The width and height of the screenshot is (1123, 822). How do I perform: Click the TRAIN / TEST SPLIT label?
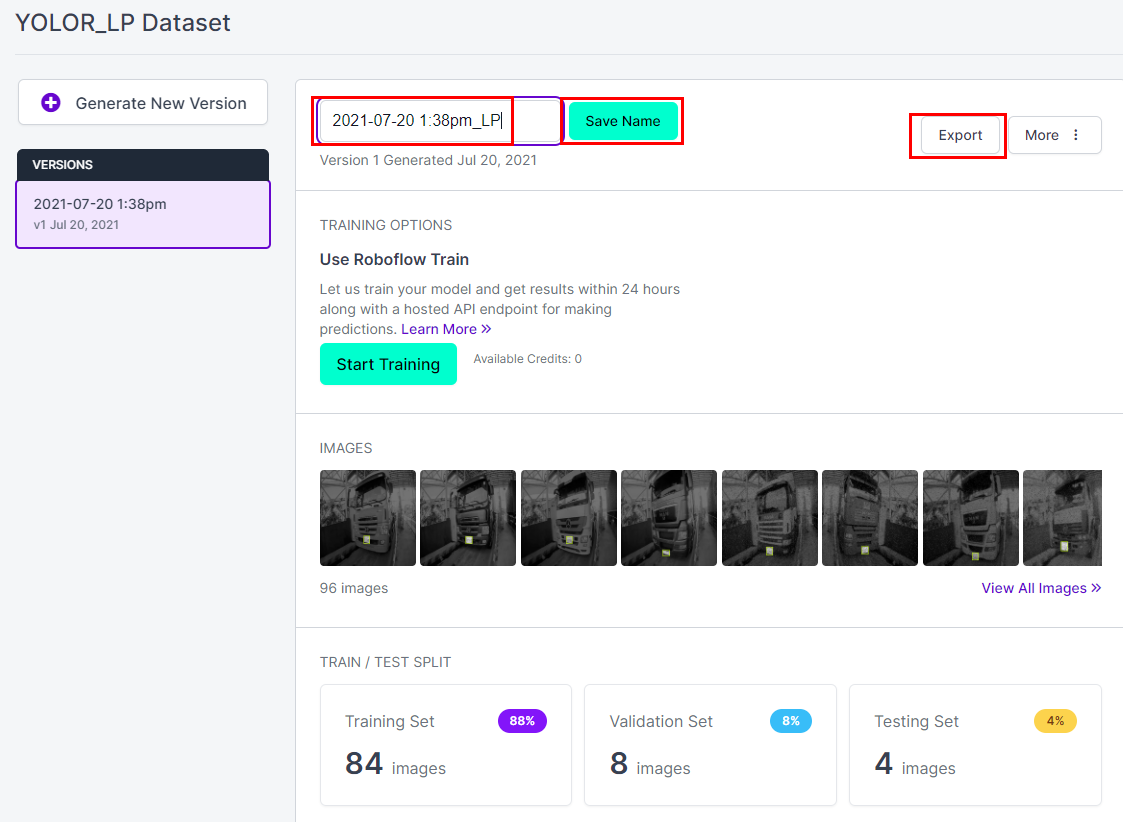point(385,662)
